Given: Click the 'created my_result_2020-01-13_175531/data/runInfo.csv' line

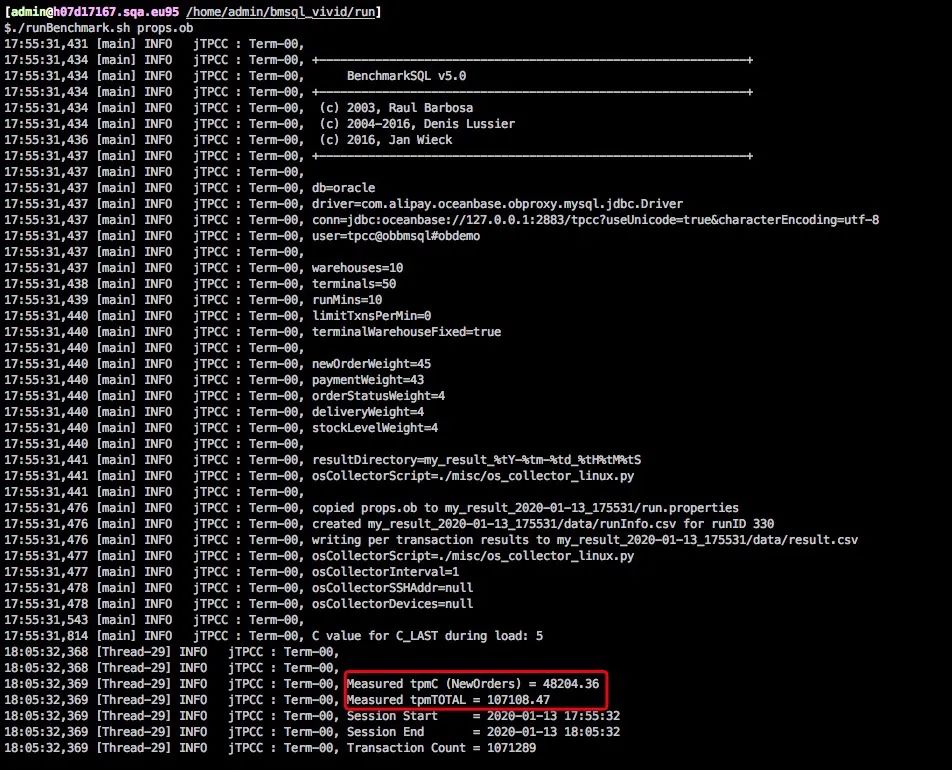Looking at the screenshot, I should click(543, 523).
